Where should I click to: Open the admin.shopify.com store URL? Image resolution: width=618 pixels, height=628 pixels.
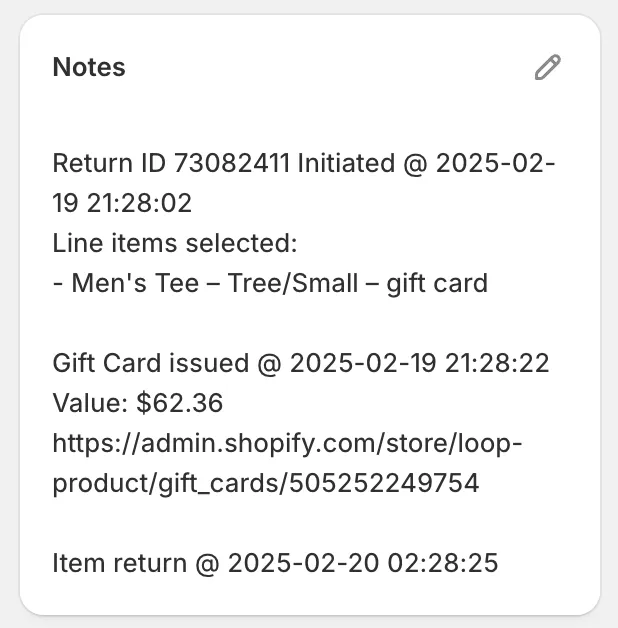(x=288, y=463)
